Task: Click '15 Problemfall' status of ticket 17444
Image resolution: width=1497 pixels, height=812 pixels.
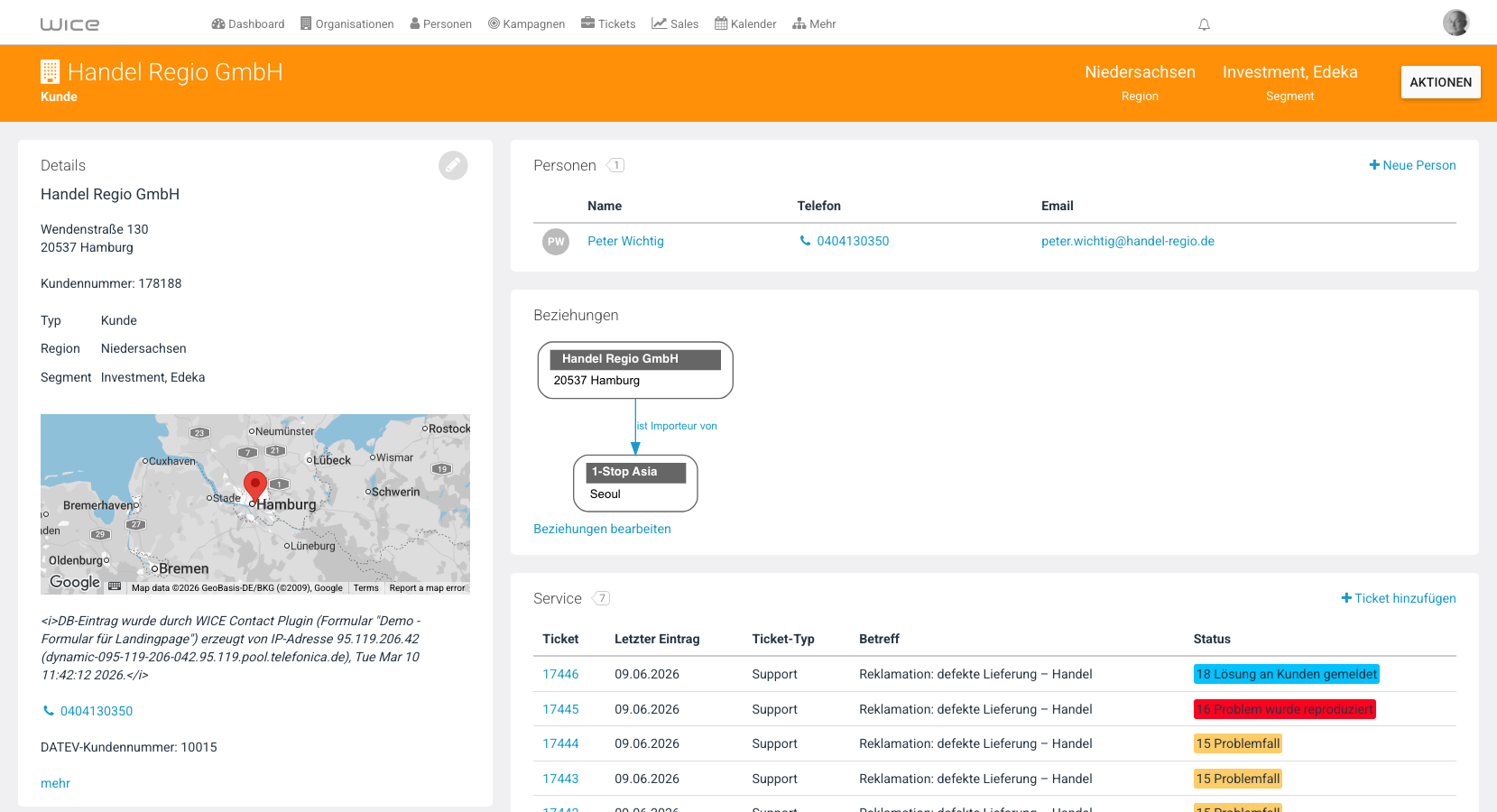Action: [1238, 744]
